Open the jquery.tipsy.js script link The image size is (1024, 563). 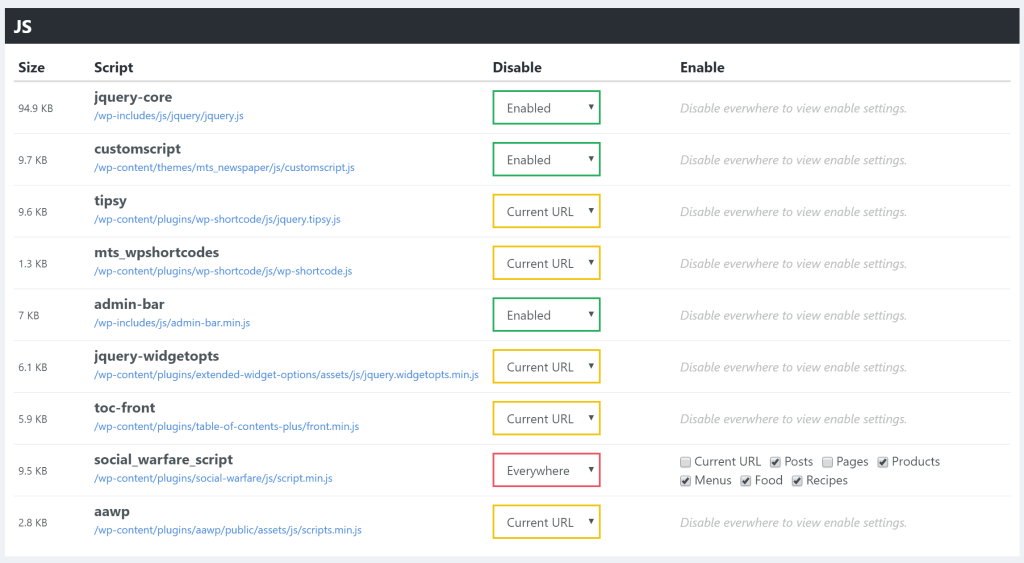click(217, 219)
